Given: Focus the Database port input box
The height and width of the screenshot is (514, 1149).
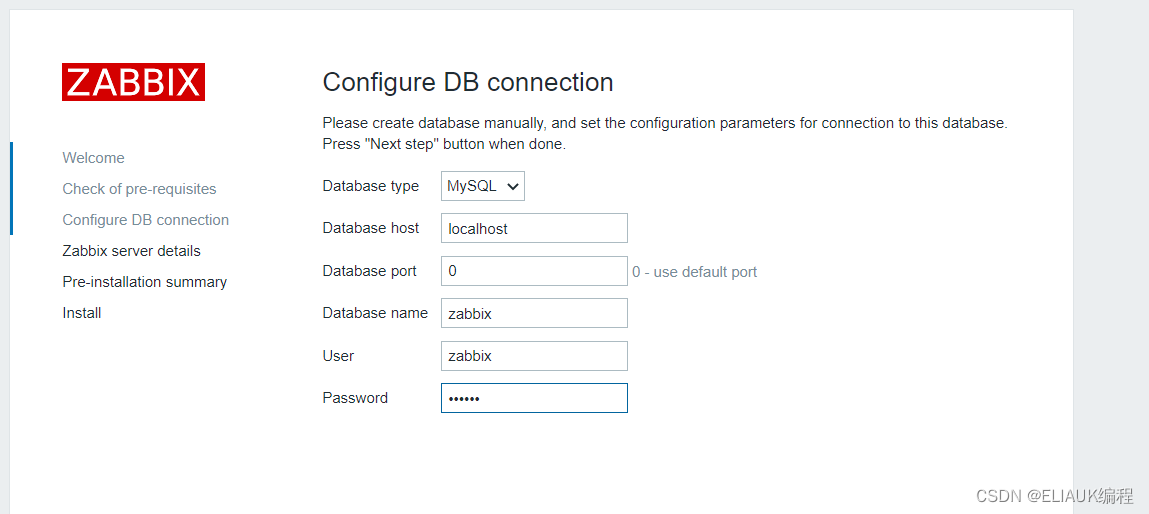Looking at the screenshot, I should click(x=534, y=271).
